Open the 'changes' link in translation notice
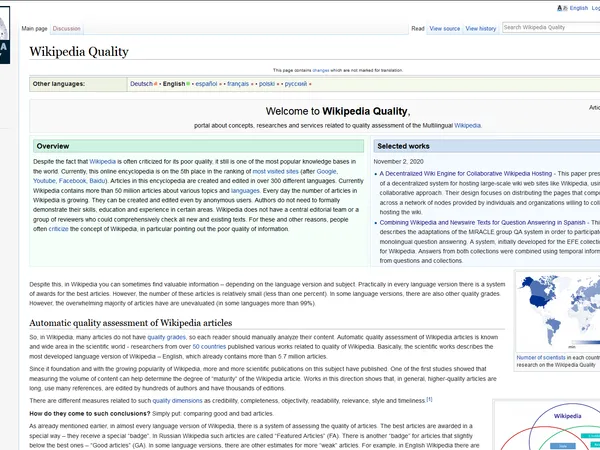 [x=321, y=70]
